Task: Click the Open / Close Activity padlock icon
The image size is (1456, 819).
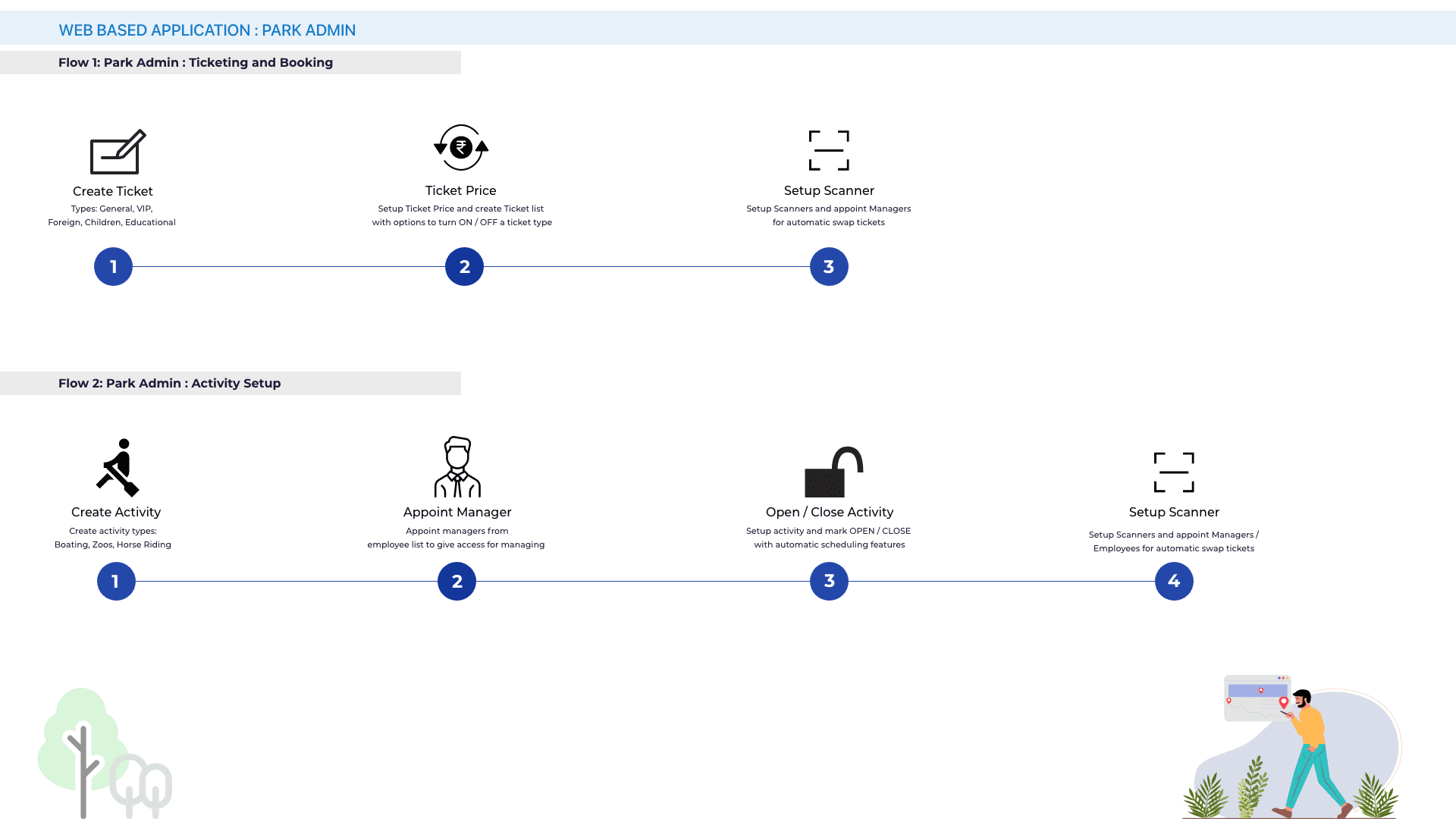Action: 833,472
